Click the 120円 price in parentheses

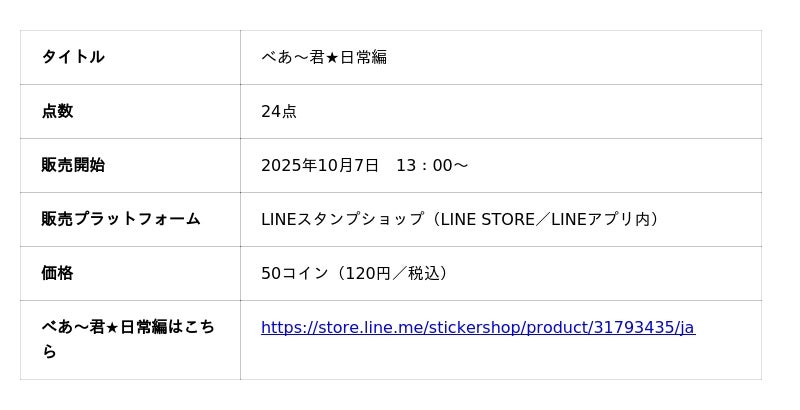(x=367, y=273)
